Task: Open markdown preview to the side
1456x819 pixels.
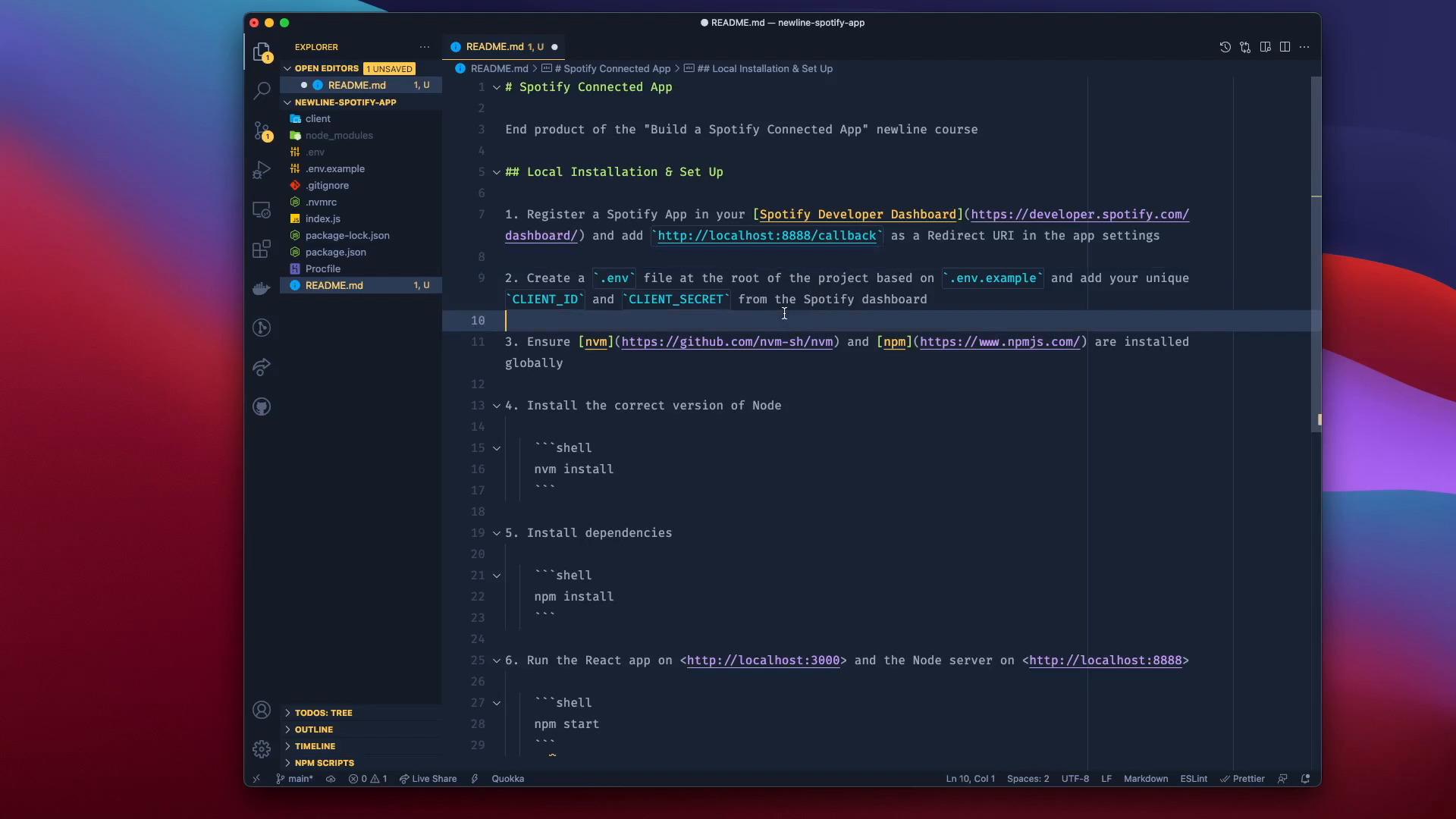Action: pyautogui.click(x=1265, y=47)
